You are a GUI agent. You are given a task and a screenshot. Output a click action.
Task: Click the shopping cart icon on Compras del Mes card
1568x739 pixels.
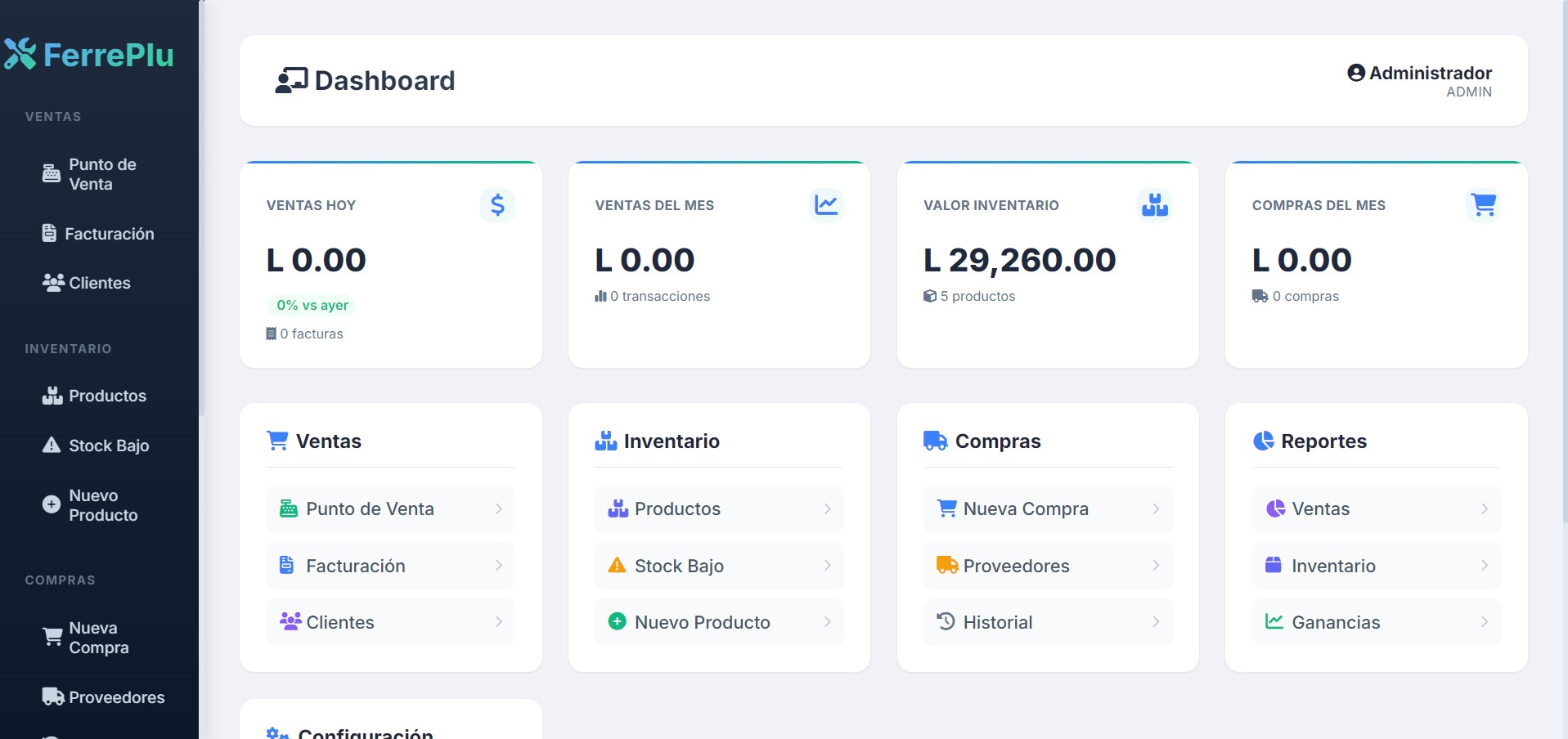(1484, 205)
